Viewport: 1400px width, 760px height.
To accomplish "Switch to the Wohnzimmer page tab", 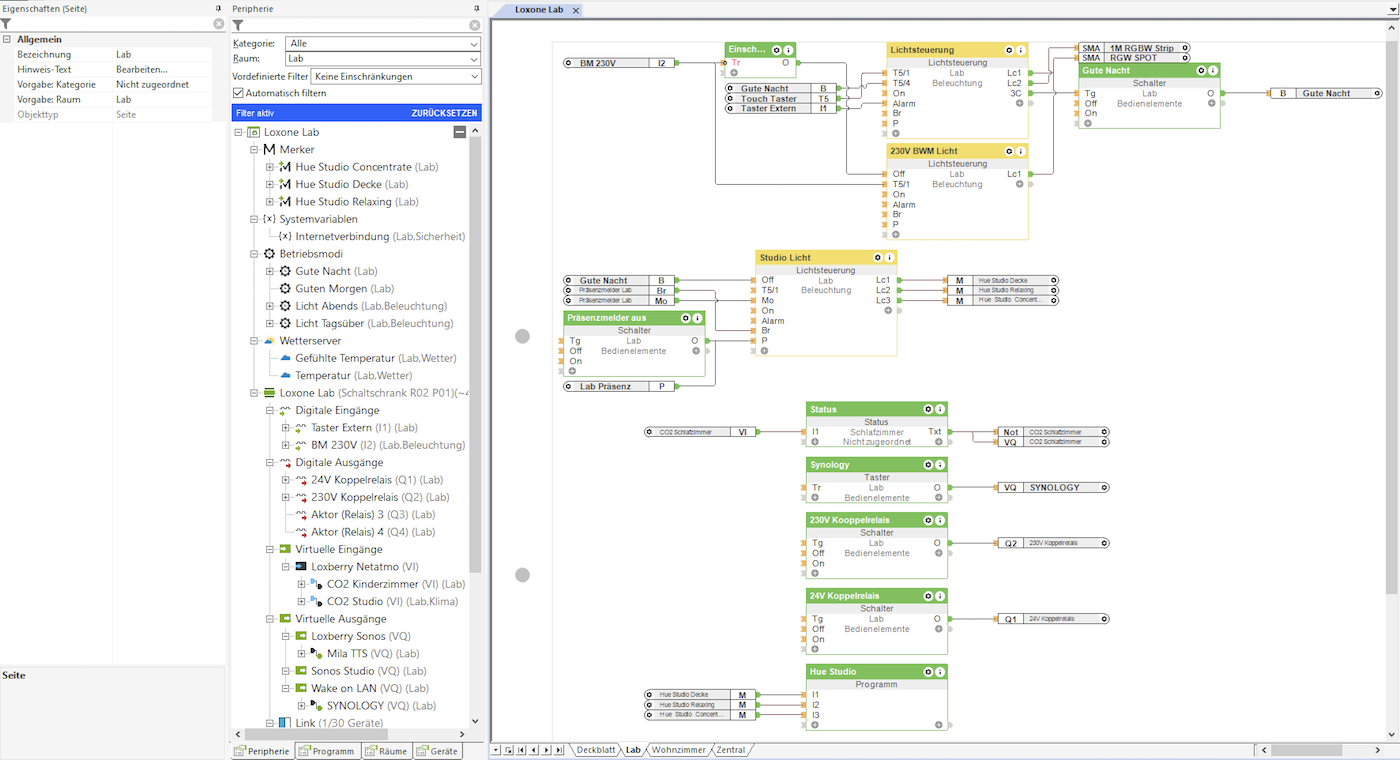I will 679,750.
